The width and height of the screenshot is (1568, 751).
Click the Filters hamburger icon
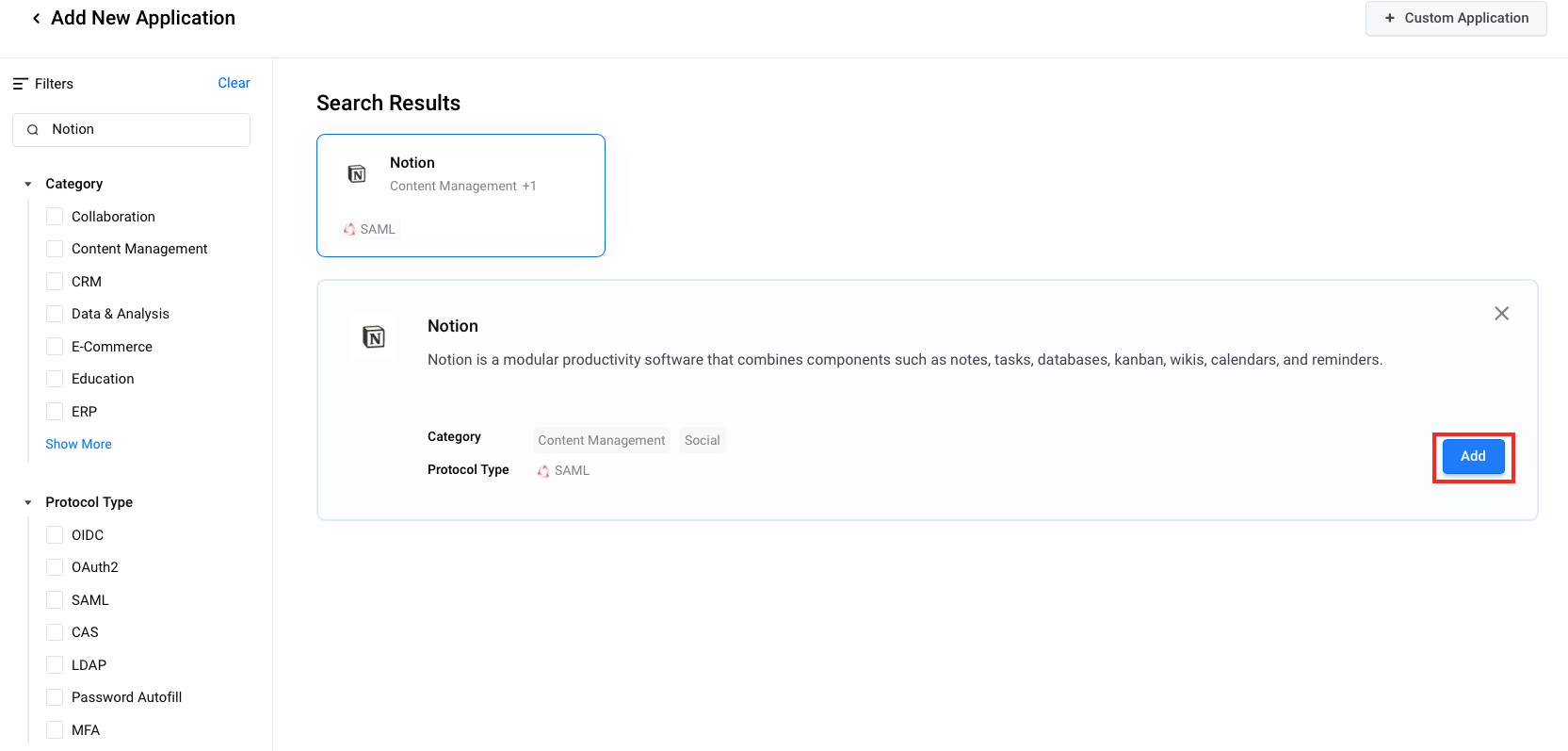point(20,84)
